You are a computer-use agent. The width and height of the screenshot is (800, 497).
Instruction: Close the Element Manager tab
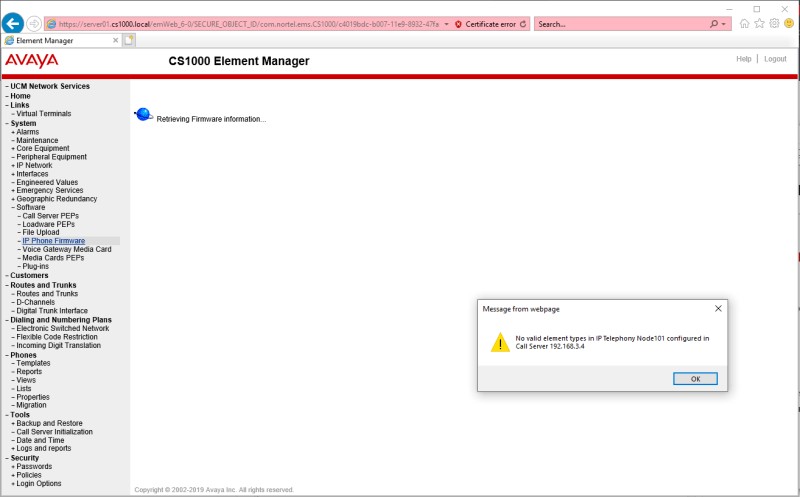point(115,40)
